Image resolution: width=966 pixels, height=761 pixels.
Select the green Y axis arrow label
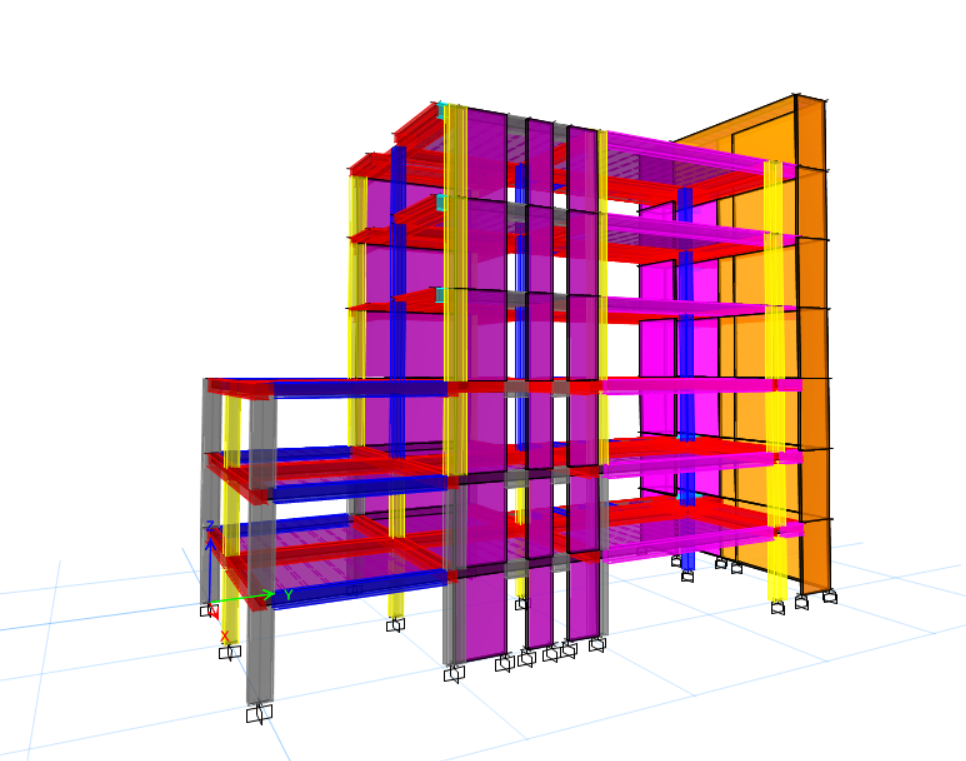click(x=288, y=595)
